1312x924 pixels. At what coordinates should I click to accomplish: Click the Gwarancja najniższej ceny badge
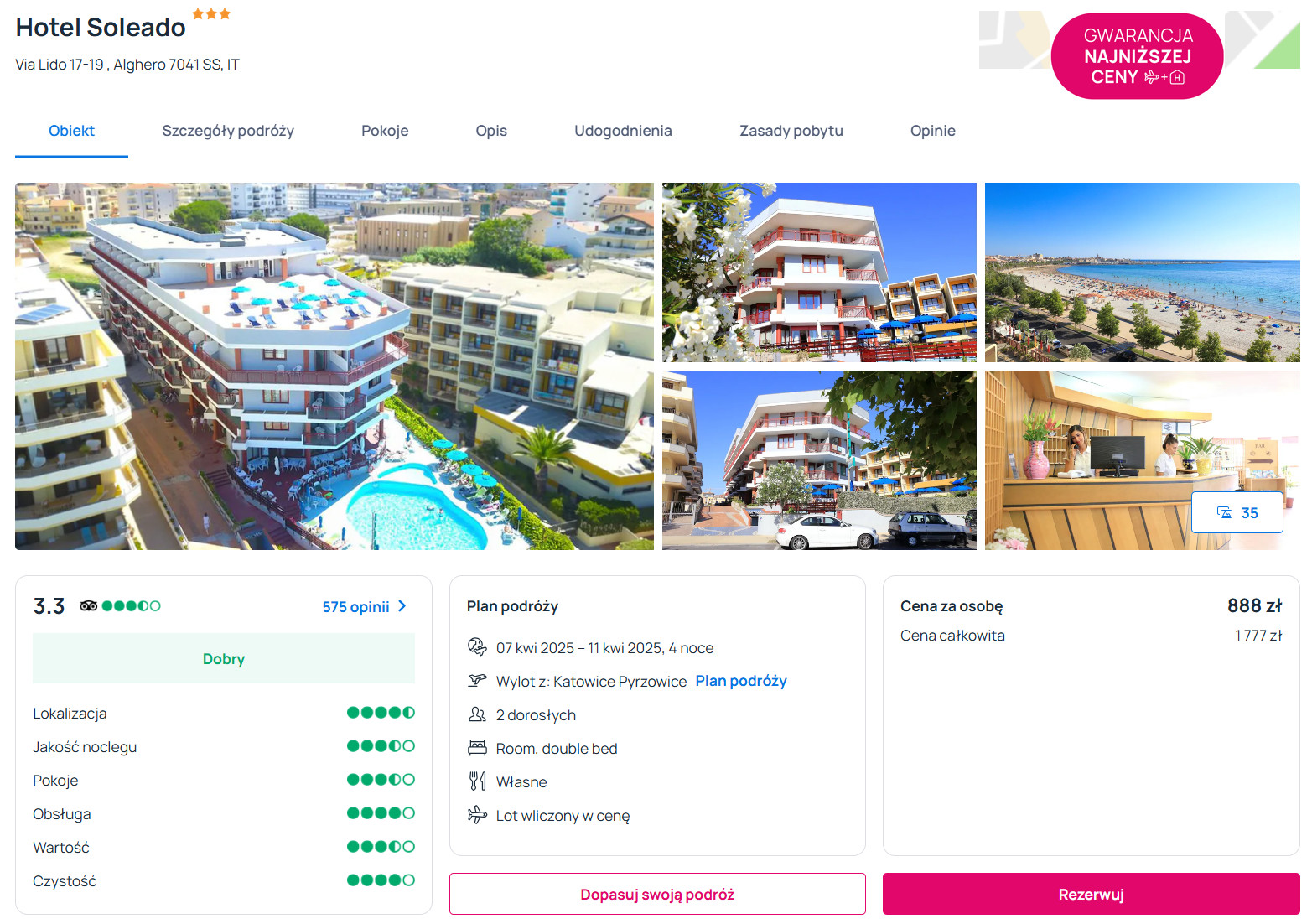click(1138, 56)
